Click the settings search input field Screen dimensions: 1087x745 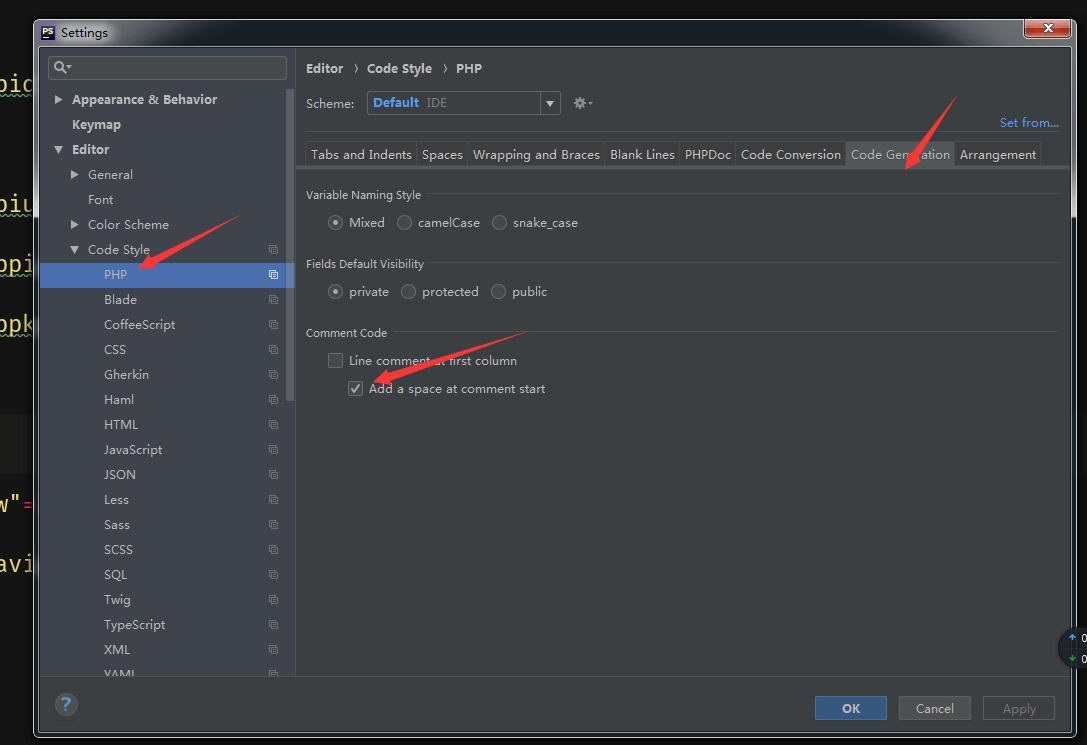pos(168,67)
